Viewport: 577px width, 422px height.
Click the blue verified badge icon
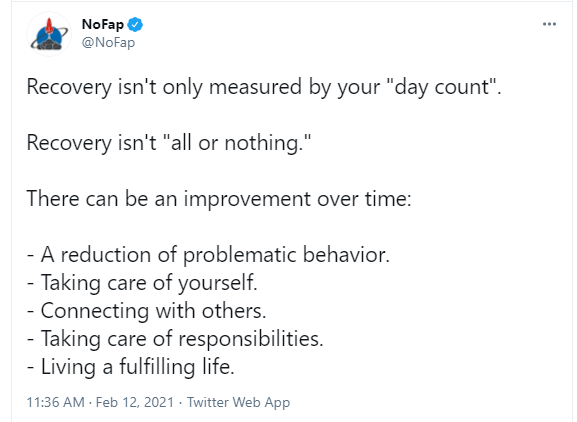point(135,25)
